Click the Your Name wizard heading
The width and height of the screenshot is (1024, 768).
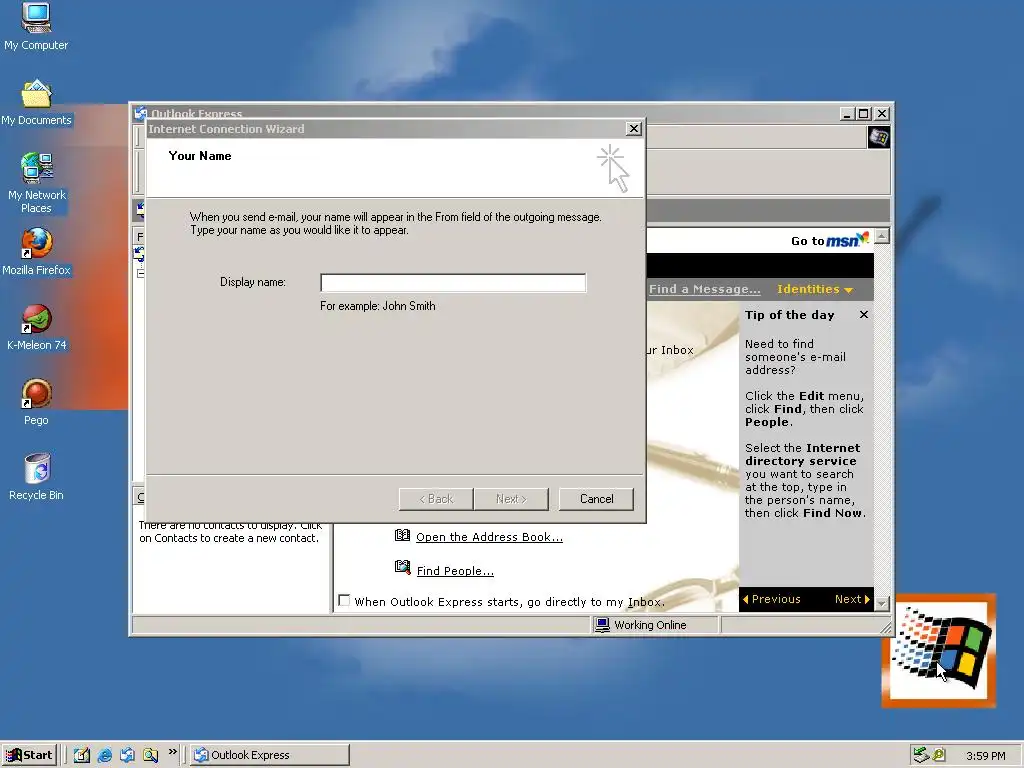pos(200,155)
